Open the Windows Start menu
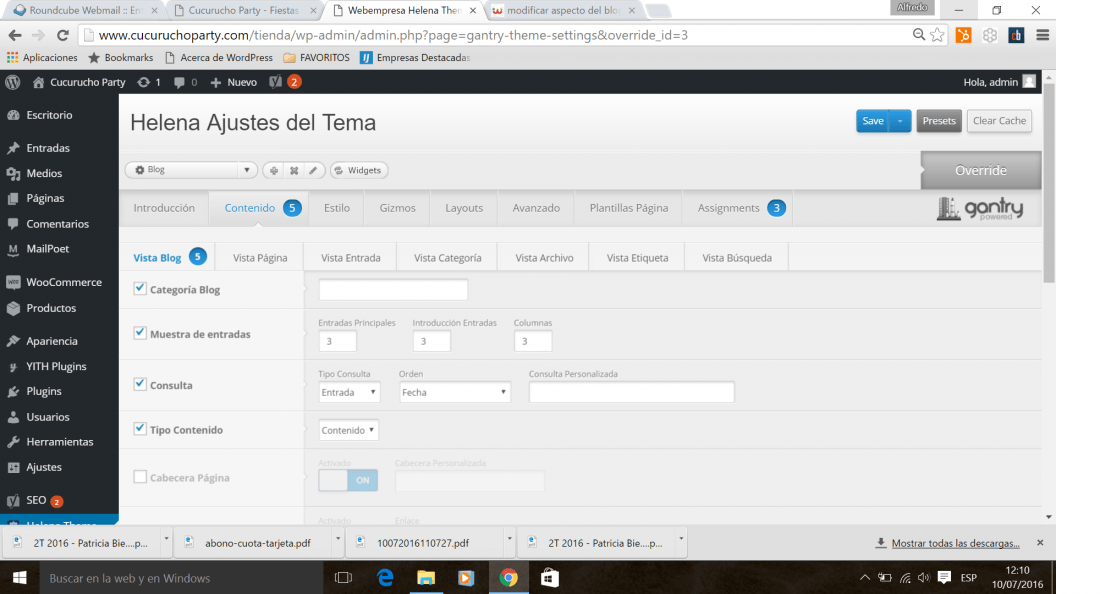1100x594 pixels. (20, 578)
